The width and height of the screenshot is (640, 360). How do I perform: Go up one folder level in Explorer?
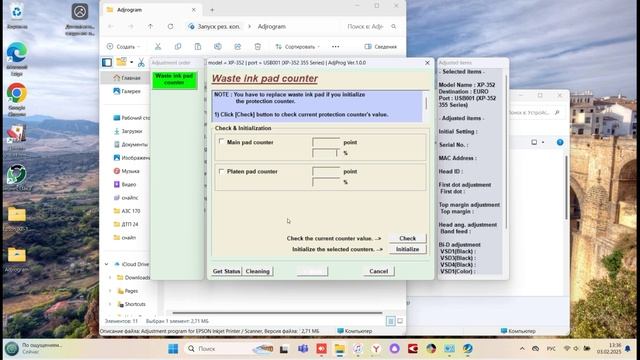point(151,27)
